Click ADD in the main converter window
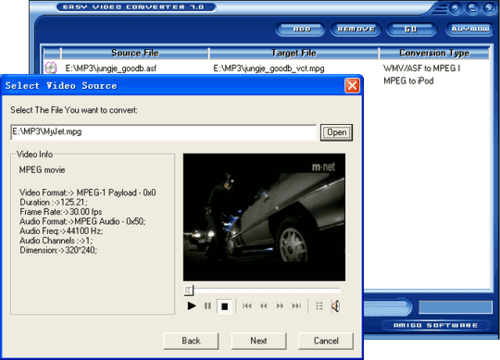Viewport: 500px width, 360px height. click(301, 29)
